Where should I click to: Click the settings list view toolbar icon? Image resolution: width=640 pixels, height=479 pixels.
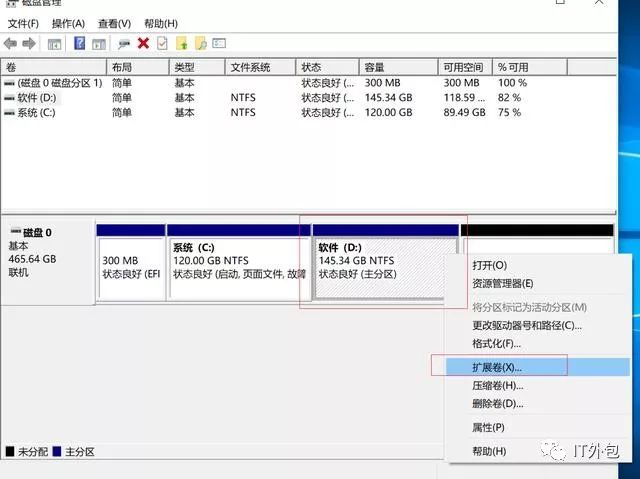pyautogui.click(x=219, y=43)
